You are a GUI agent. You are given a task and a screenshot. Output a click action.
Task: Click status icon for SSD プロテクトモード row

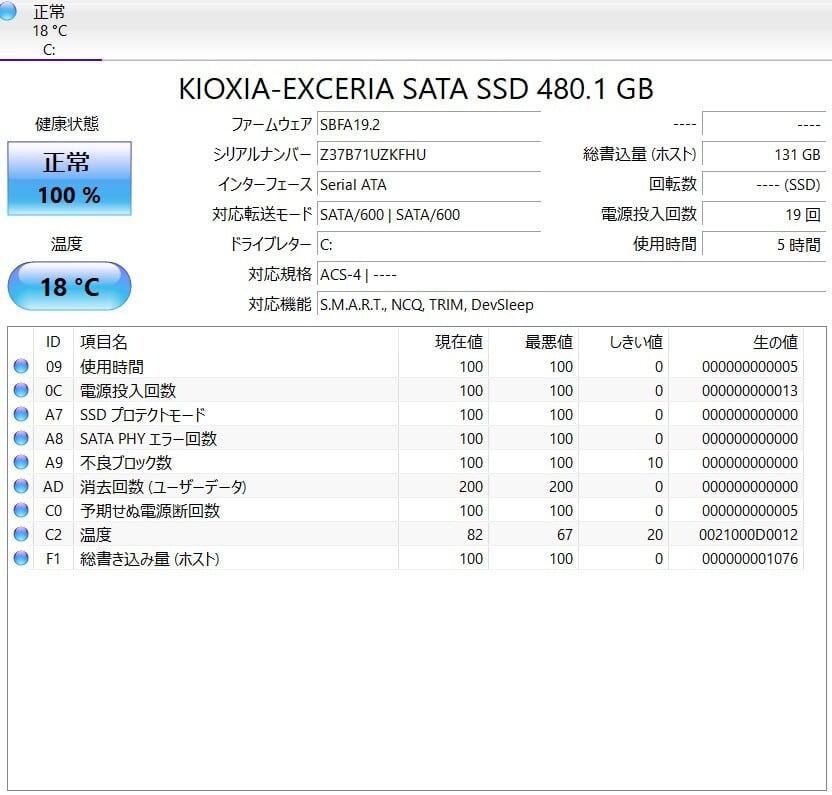coord(21,415)
